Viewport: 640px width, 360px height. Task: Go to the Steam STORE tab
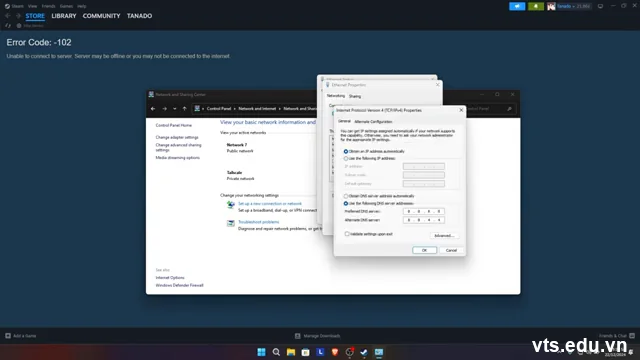35,16
